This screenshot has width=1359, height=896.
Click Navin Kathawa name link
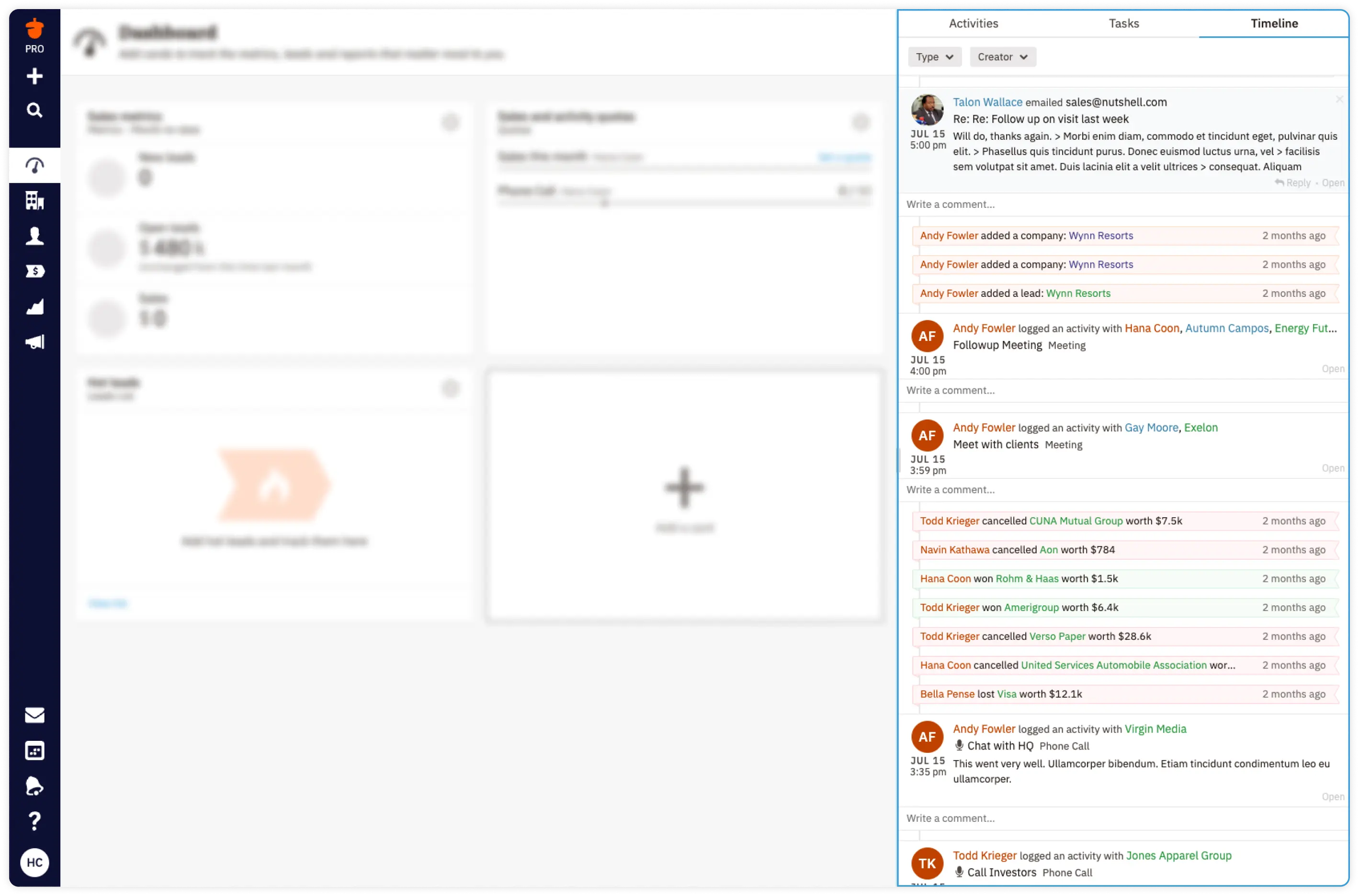(954, 550)
